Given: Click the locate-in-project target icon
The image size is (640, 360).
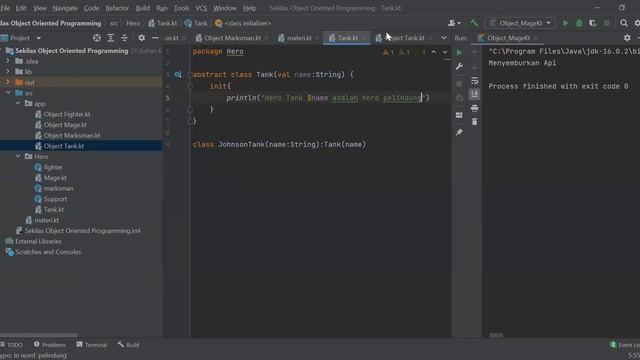Looking at the screenshot, I should 97,38.
